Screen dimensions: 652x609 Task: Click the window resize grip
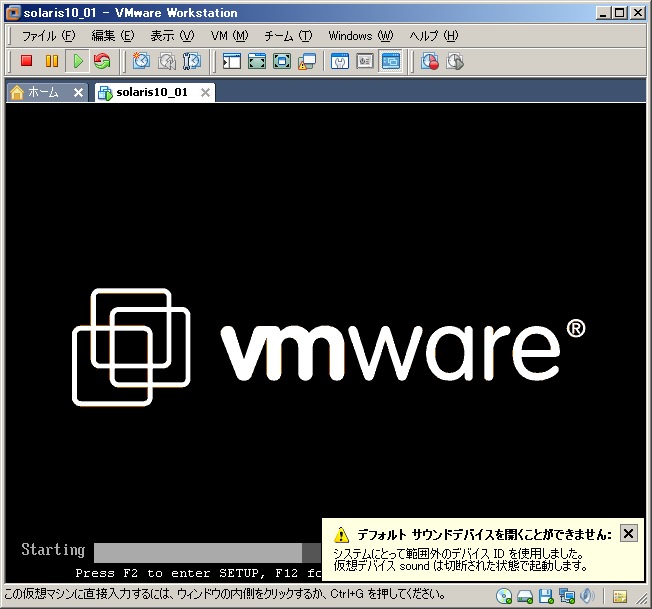pyautogui.click(x=642, y=599)
